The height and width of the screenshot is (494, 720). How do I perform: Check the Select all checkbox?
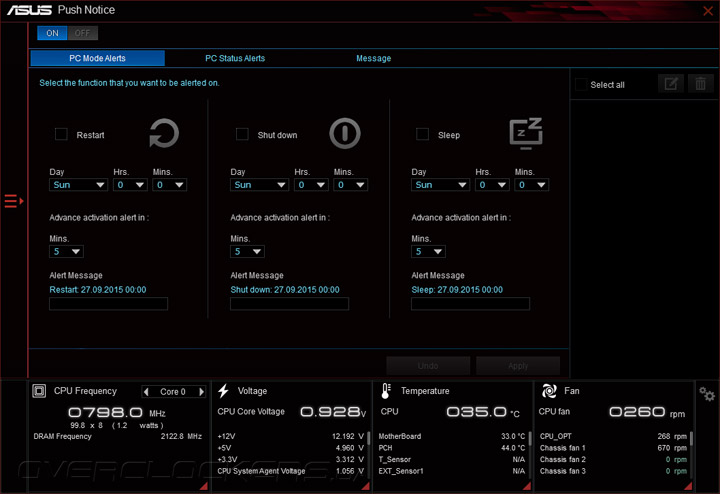tap(581, 84)
